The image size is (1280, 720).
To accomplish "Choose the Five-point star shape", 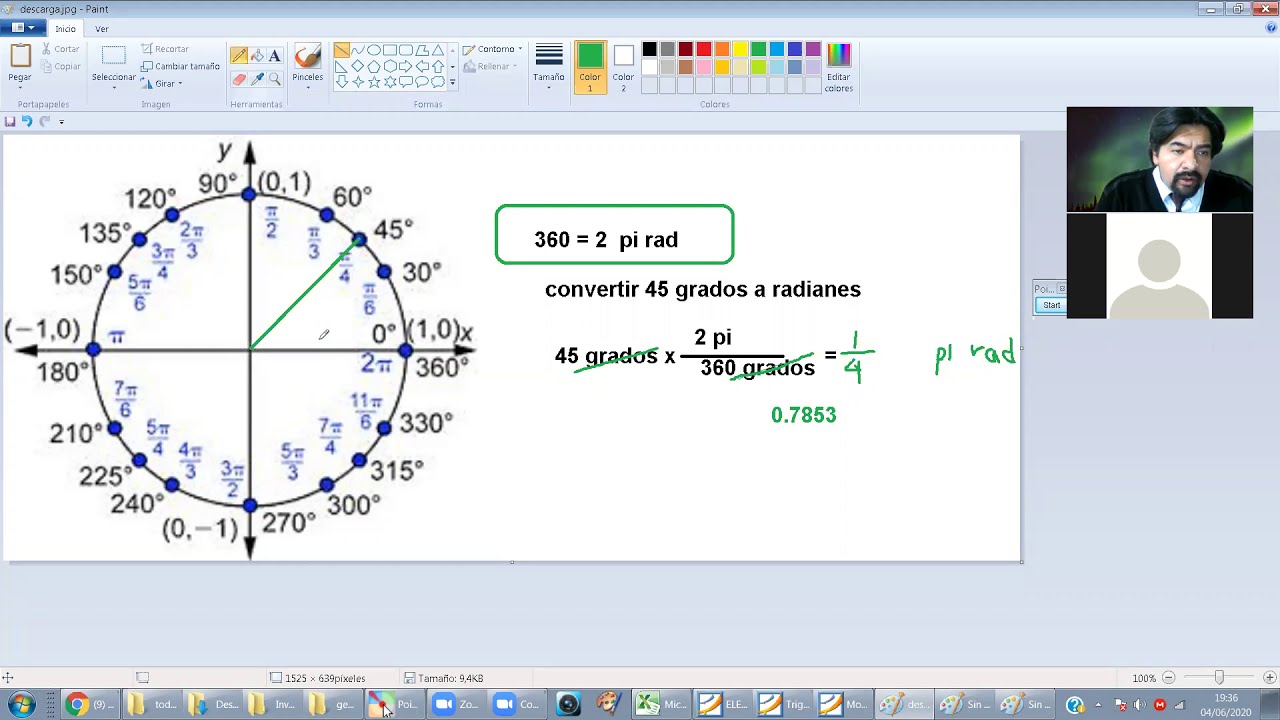I will 374,82.
